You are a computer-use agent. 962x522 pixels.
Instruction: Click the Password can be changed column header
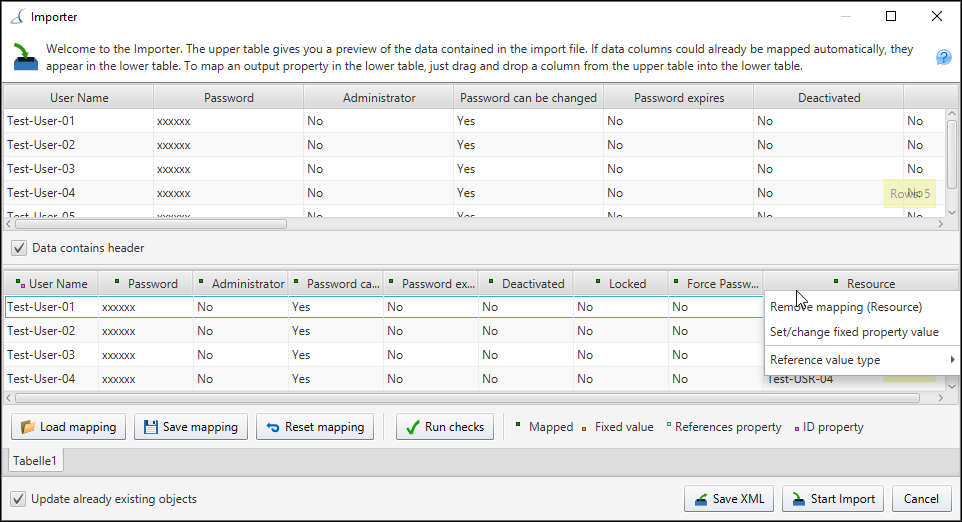[528, 98]
